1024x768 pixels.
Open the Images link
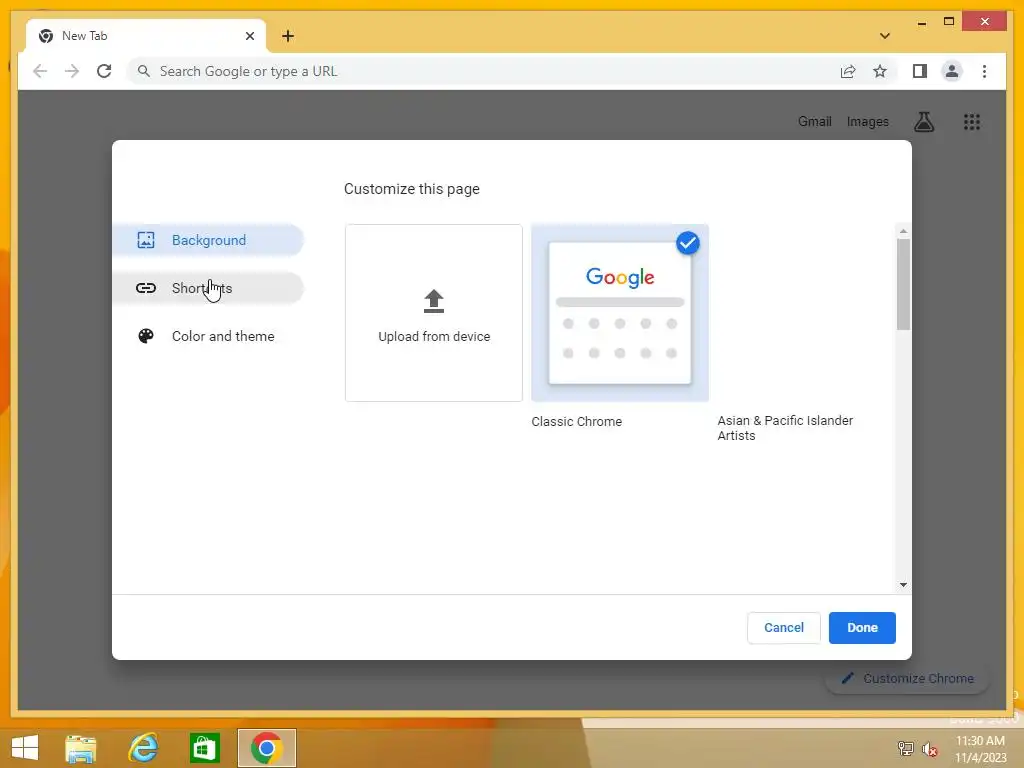click(x=867, y=121)
